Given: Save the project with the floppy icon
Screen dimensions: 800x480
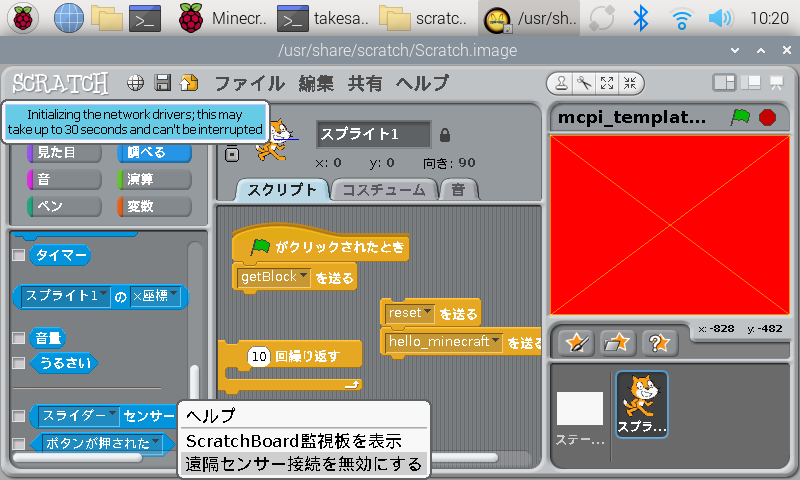Looking at the screenshot, I should click(162, 83).
